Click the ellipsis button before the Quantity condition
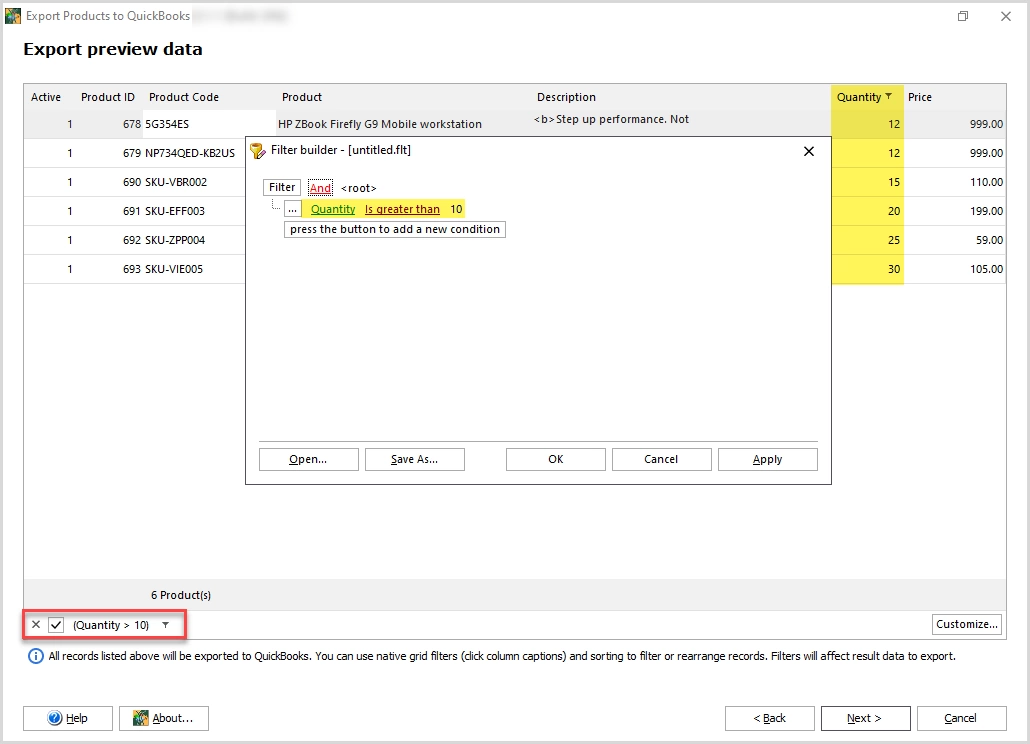The height and width of the screenshot is (744, 1030). tap(292, 209)
